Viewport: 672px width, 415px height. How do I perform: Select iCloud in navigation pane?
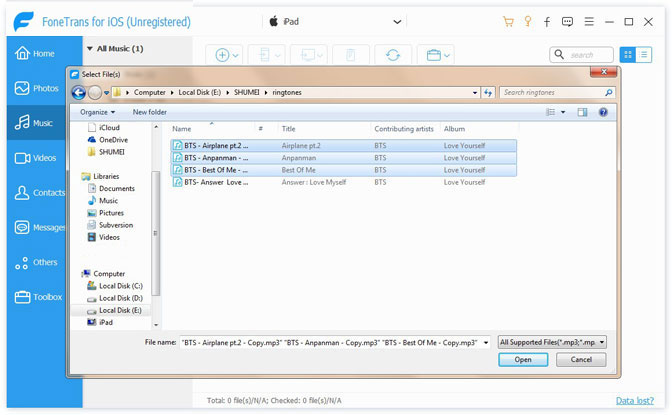click(x=103, y=127)
